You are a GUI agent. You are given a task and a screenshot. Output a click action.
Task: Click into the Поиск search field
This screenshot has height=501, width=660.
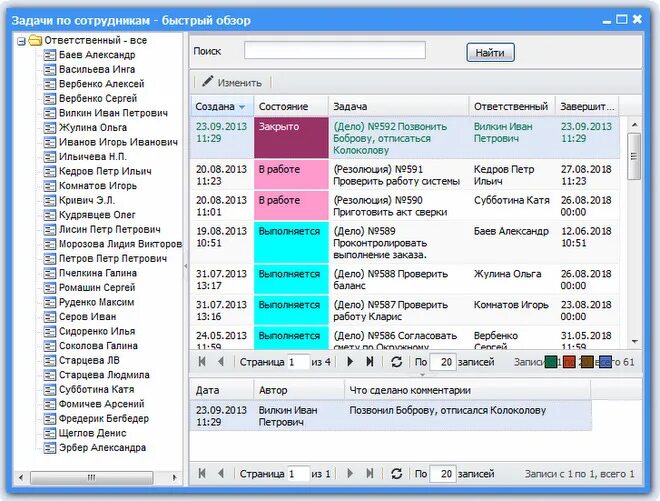tap(335, 51)
